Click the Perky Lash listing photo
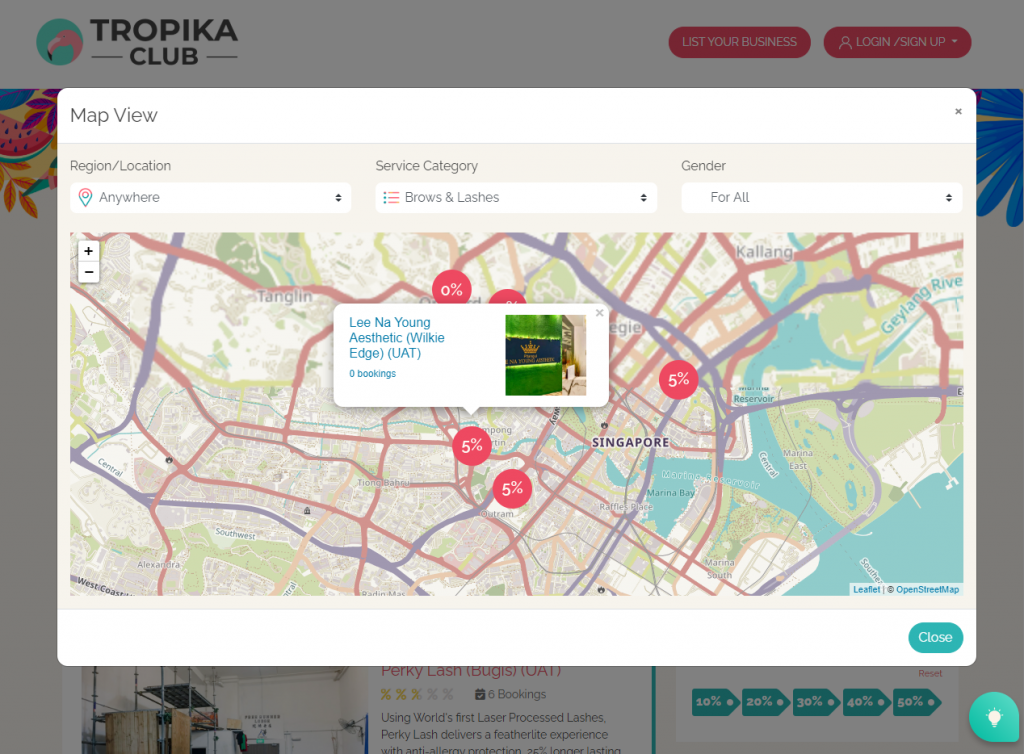This screenshot has width=1024, height=754. tap(225, 710)
